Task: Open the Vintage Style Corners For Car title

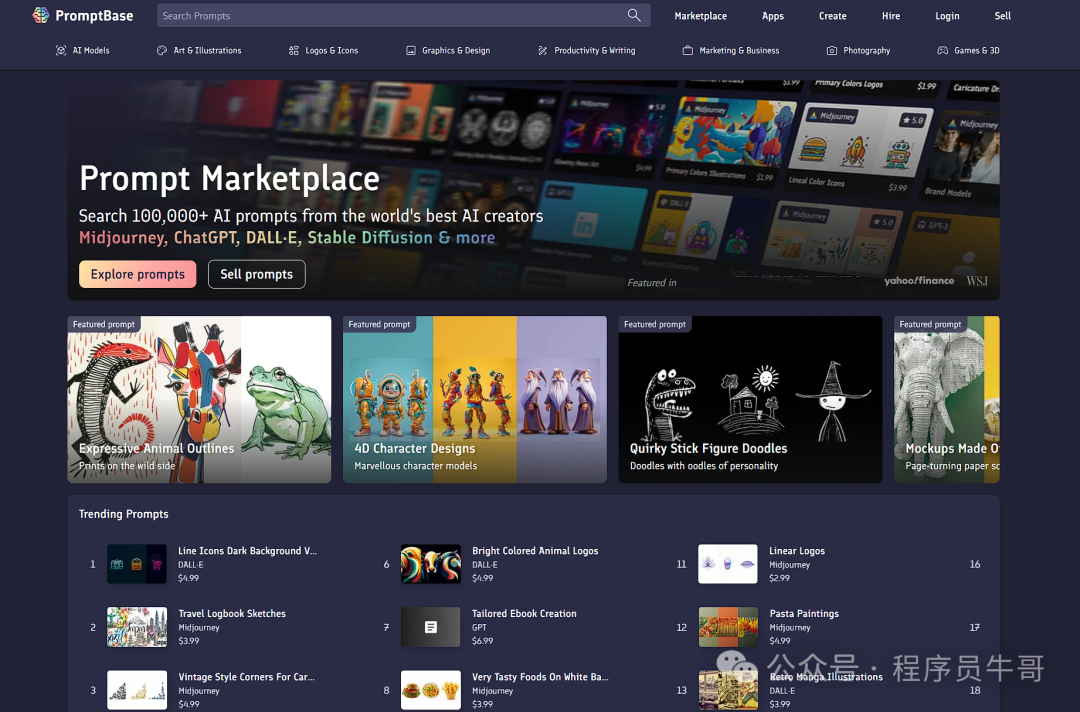Action: 246,677
